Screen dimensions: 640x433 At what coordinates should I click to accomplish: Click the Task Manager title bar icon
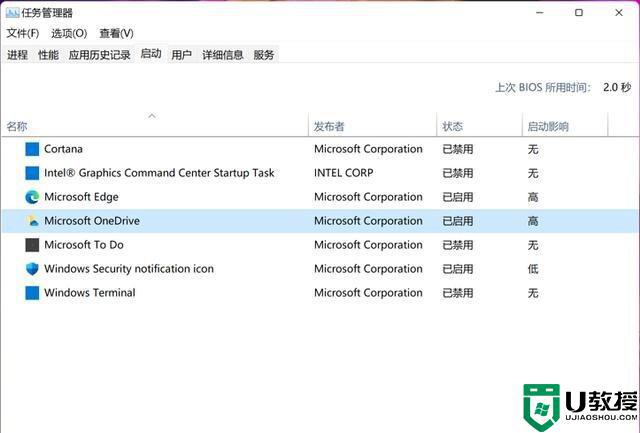tap(12, 13)
